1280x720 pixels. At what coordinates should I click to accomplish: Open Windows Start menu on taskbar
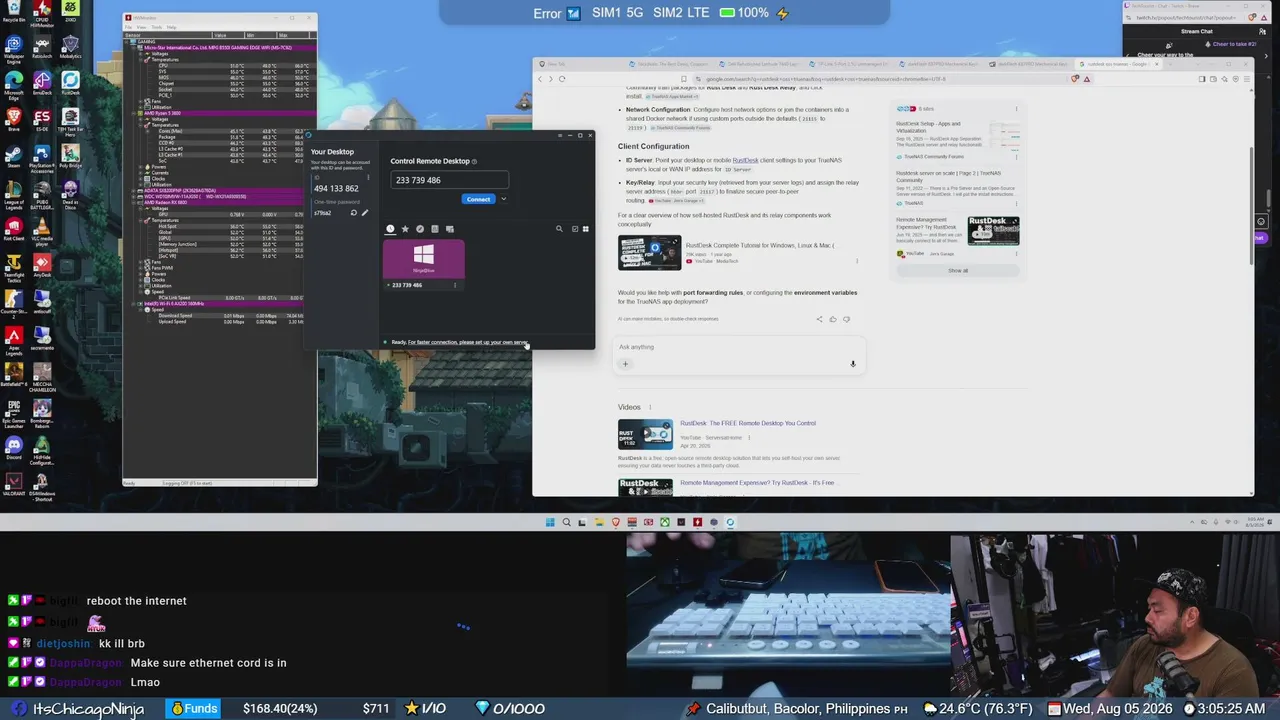(550, 522)
